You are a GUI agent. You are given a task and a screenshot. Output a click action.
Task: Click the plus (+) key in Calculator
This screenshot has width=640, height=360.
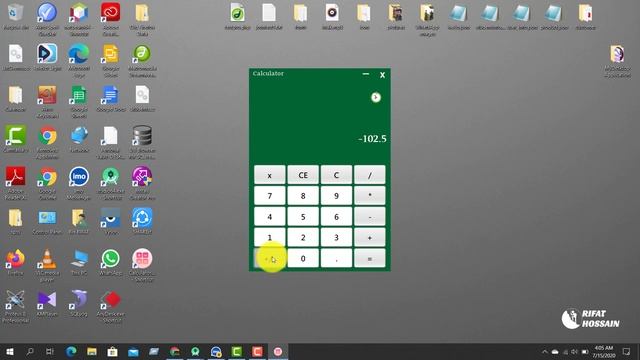[x=370, y=237]
